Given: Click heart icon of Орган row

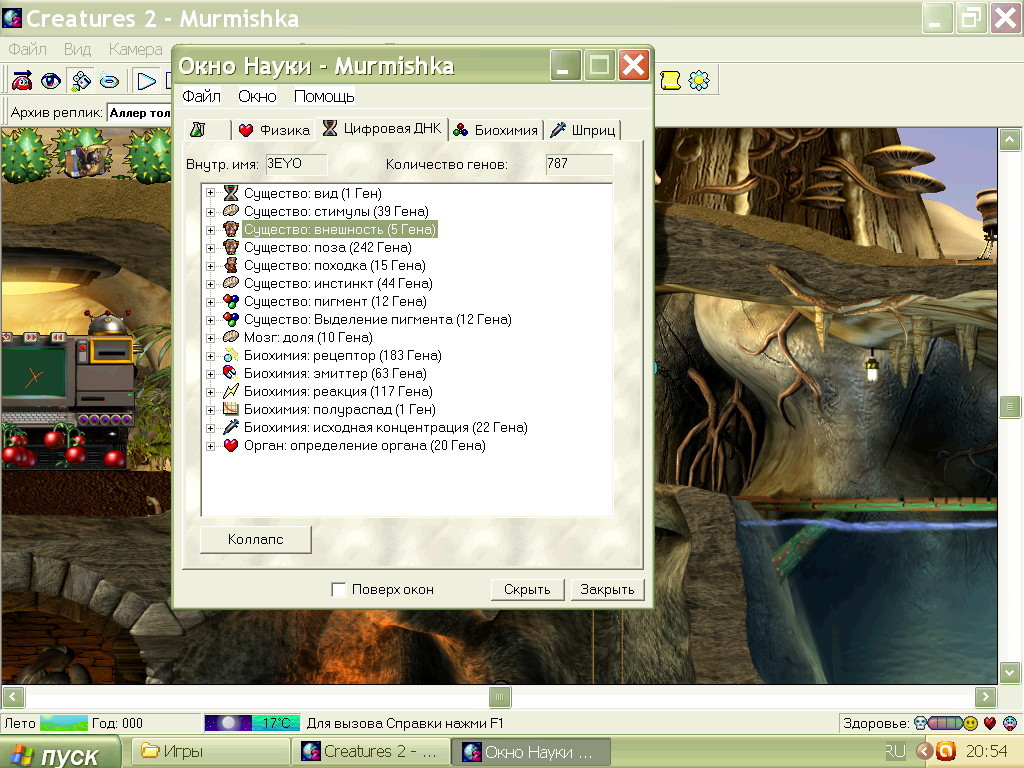Looking at the screenshot, I should coord(231,445).
